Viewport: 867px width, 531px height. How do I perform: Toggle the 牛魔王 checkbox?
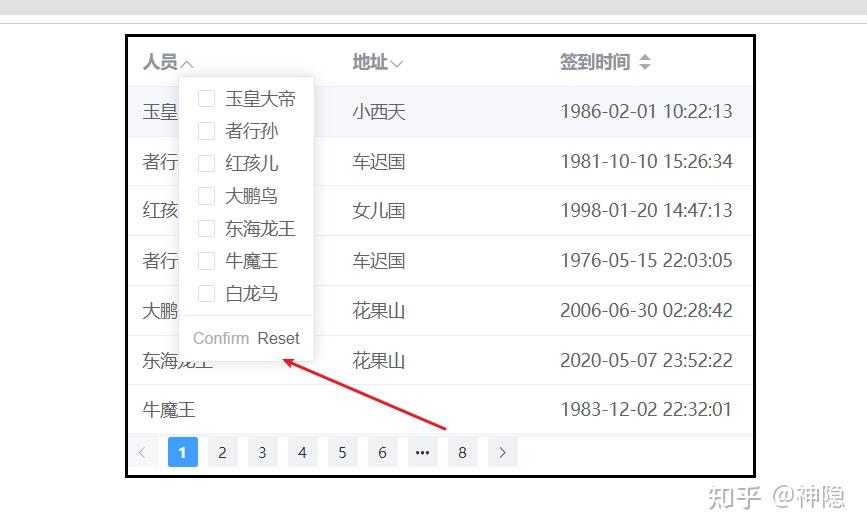pos(206,261)
